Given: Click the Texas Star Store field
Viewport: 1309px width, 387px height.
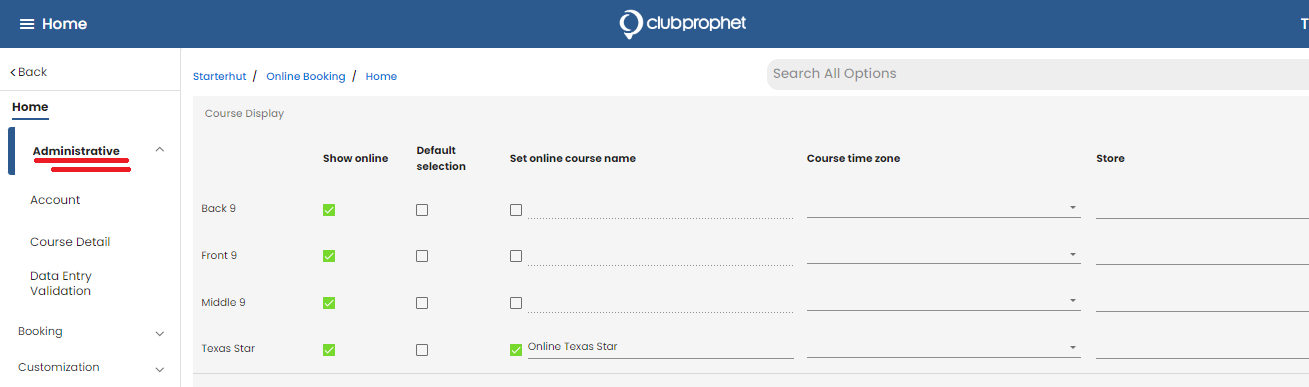Looking at the screenshot, I should 1202,347.
